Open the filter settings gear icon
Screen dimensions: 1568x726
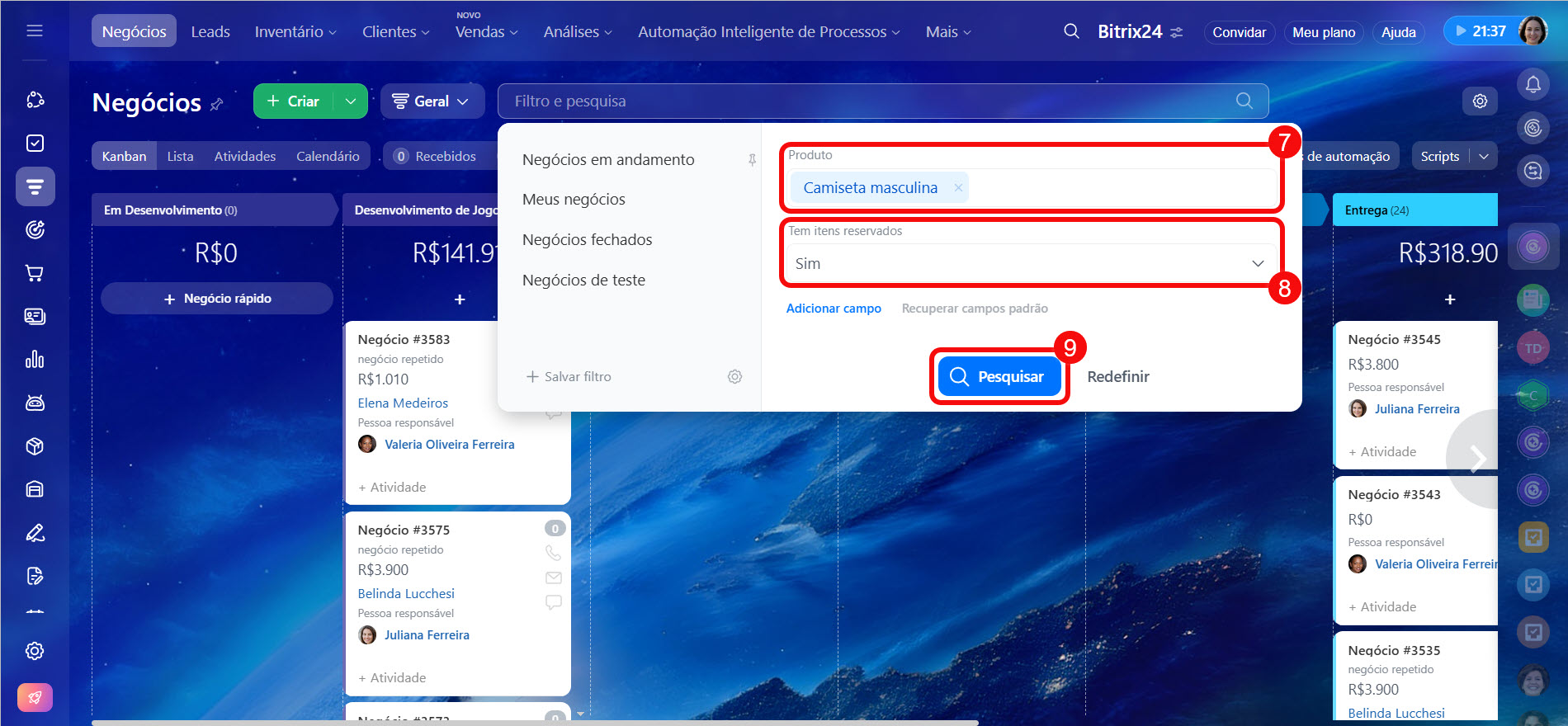pos(734,377)
